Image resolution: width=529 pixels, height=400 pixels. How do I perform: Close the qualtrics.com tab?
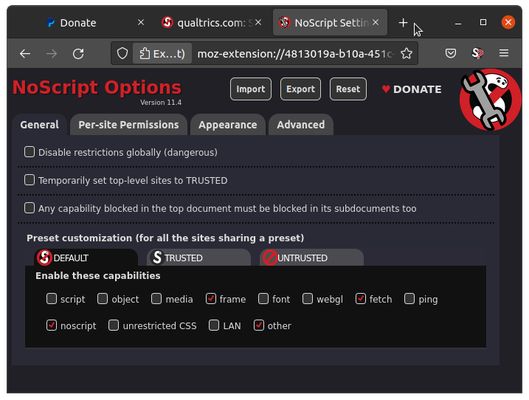258,23
